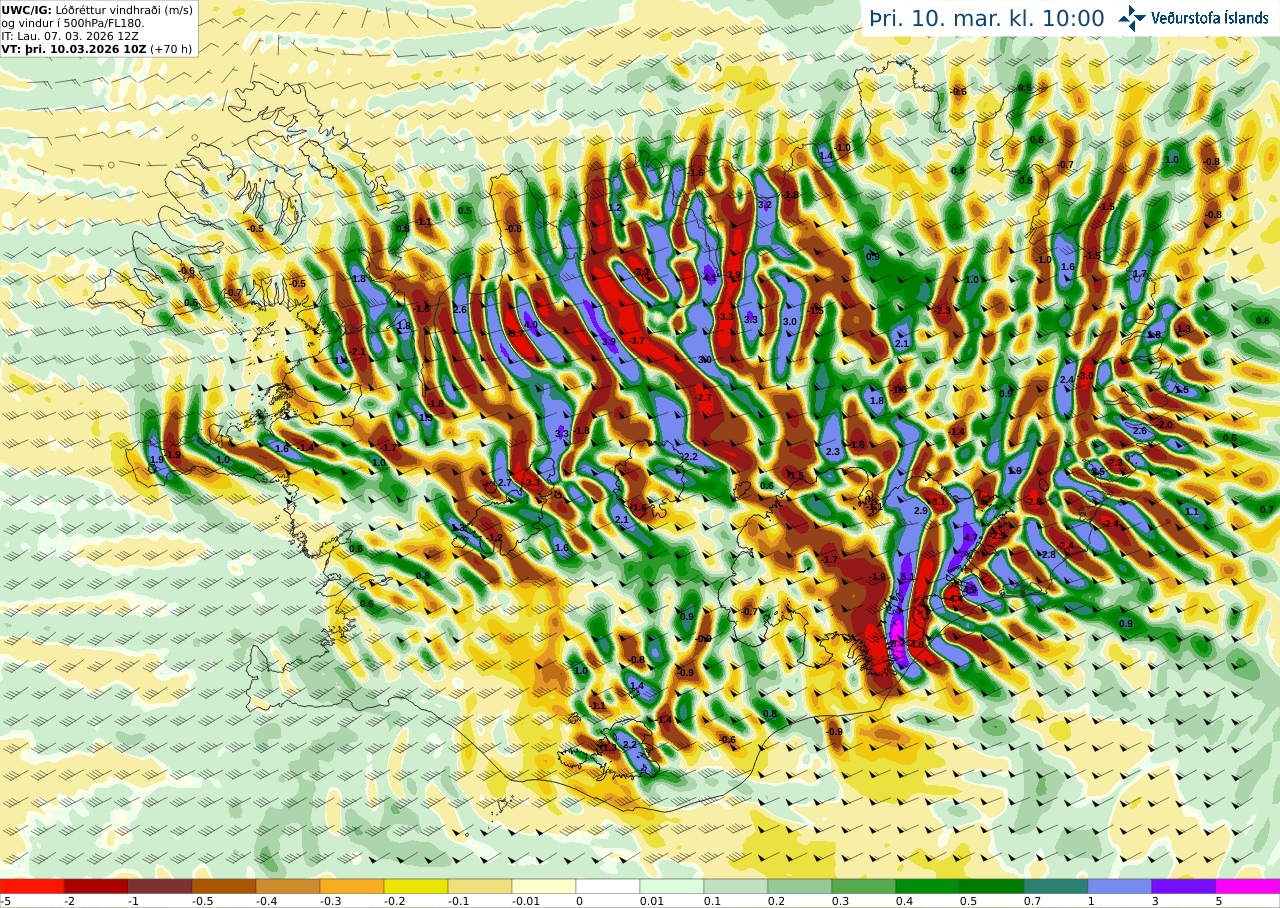The width and height of the screenshot is (1280, 908).
Task: Select the dark red legend swatch (-2 to -1)
Action: coord(96,886)
